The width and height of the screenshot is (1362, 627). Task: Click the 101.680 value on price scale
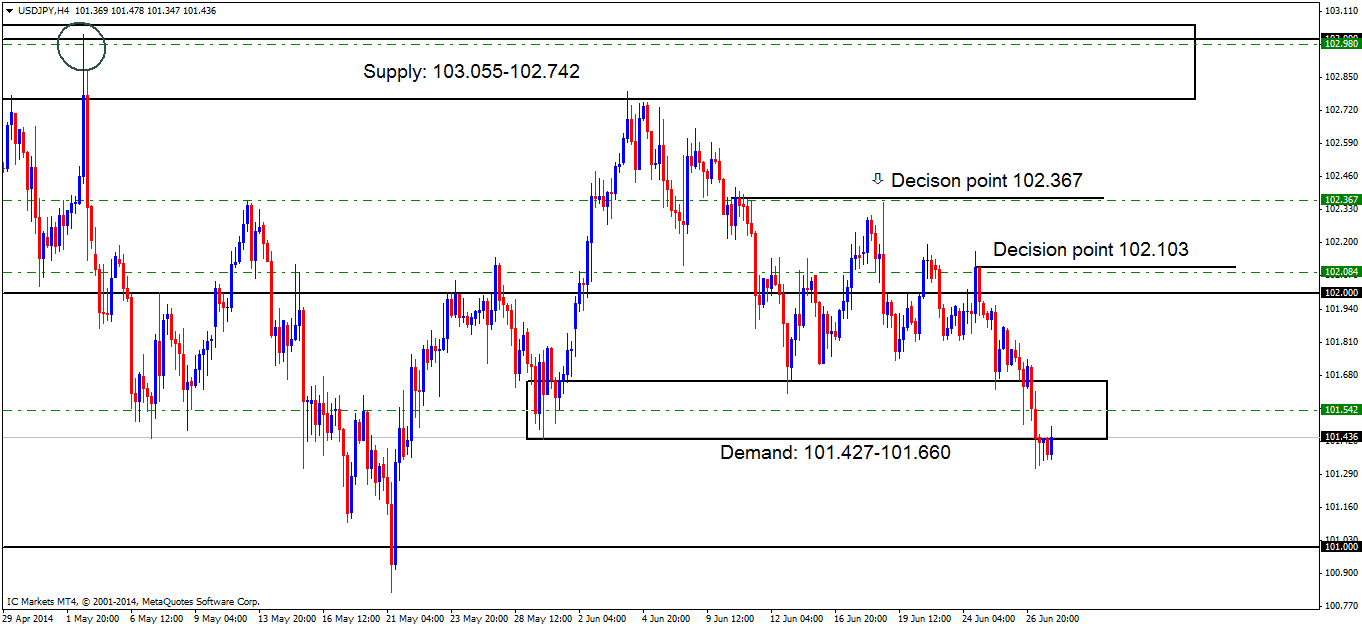(1340, 374)
